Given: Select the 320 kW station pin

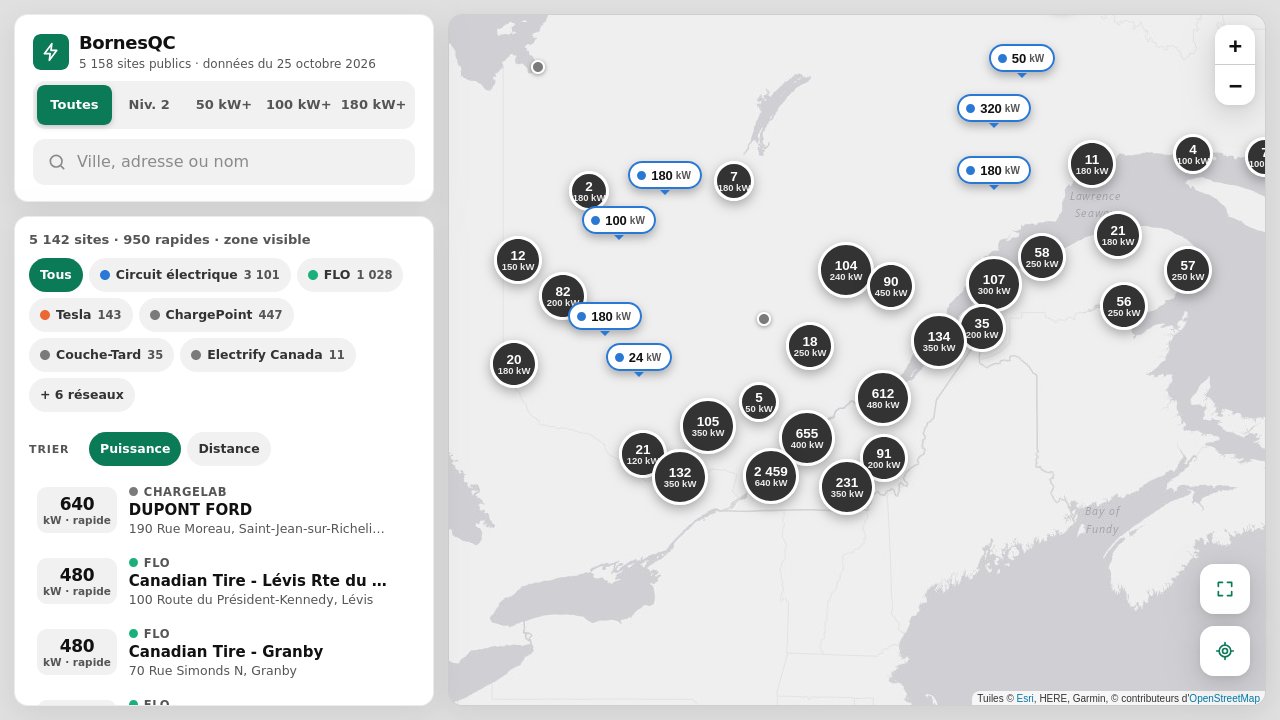Looking at the screenshot, I should (x=994, y=108).
